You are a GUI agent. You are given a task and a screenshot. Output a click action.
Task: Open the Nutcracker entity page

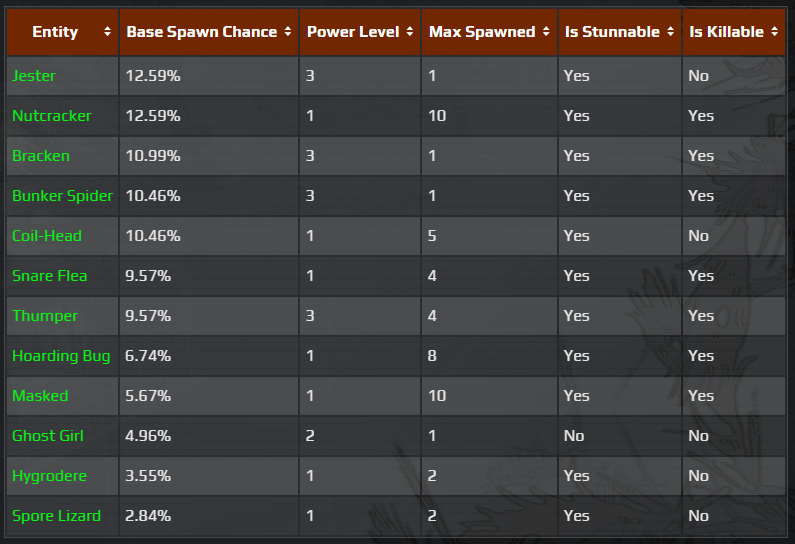[x=51, y=116]
